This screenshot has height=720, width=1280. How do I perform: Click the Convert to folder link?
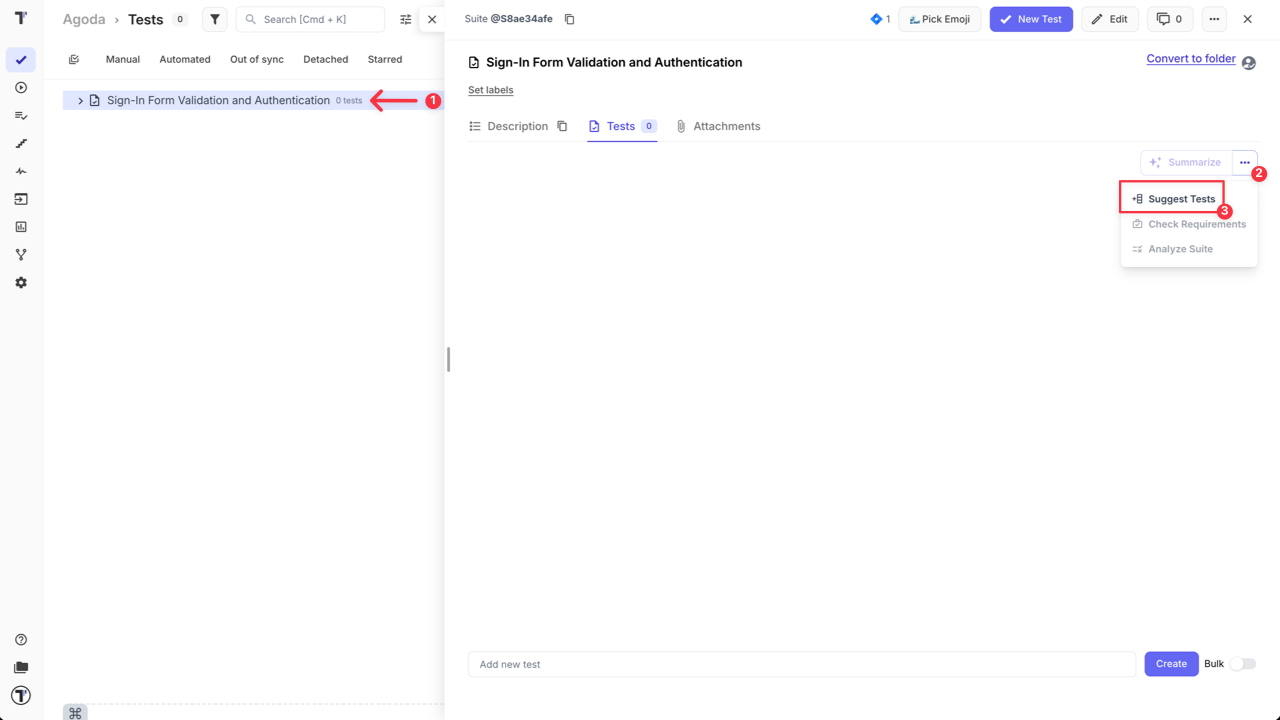[1190, 58]
